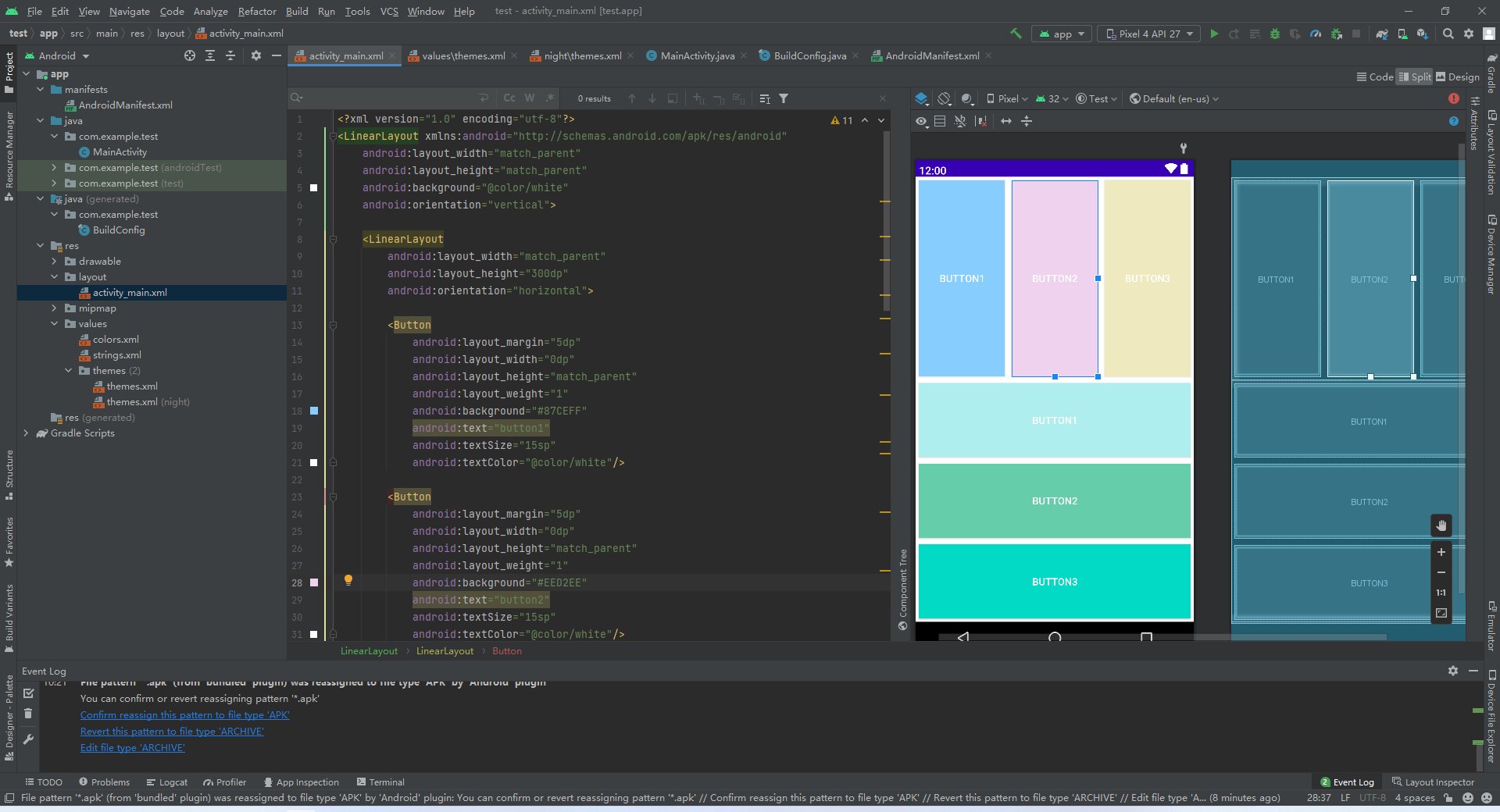Open the Build menu
The image size is (1500, 812).
pyautogui.click(x=297, y=11)
